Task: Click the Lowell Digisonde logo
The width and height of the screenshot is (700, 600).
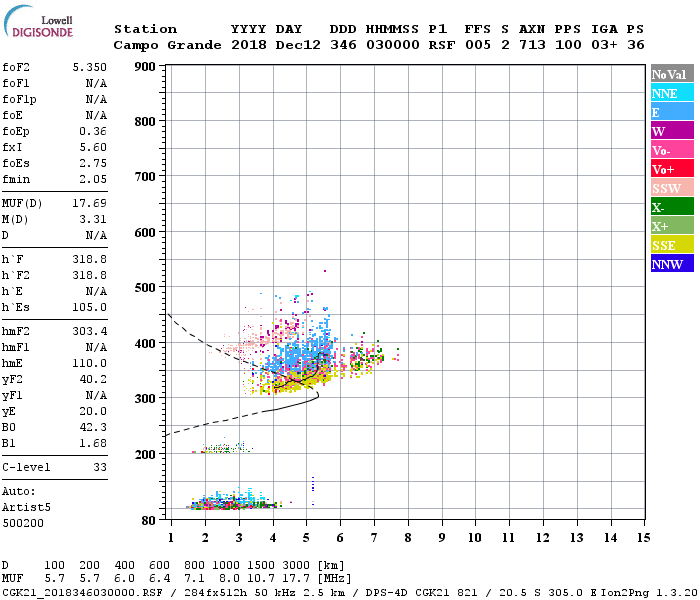Action: click(x=38, y=22)
